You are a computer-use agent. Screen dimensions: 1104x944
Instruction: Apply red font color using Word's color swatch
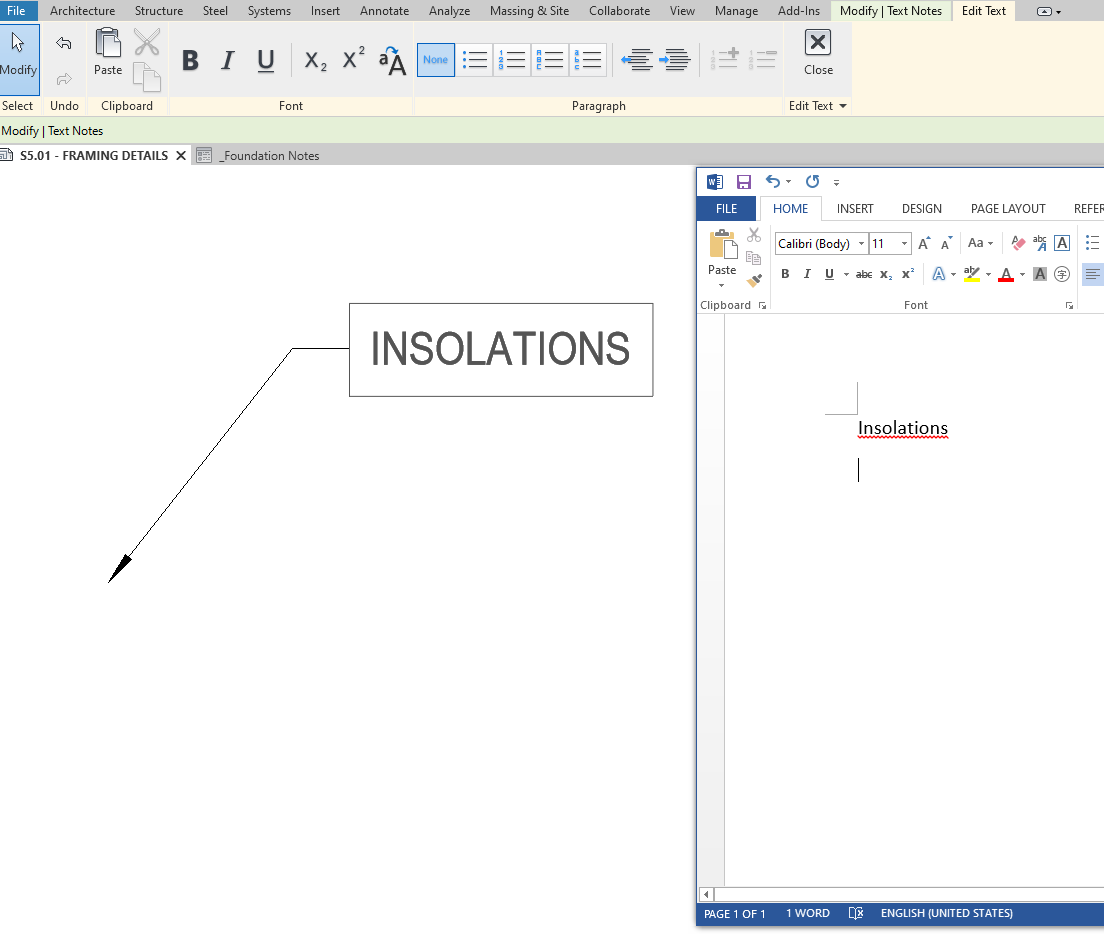1006,273
